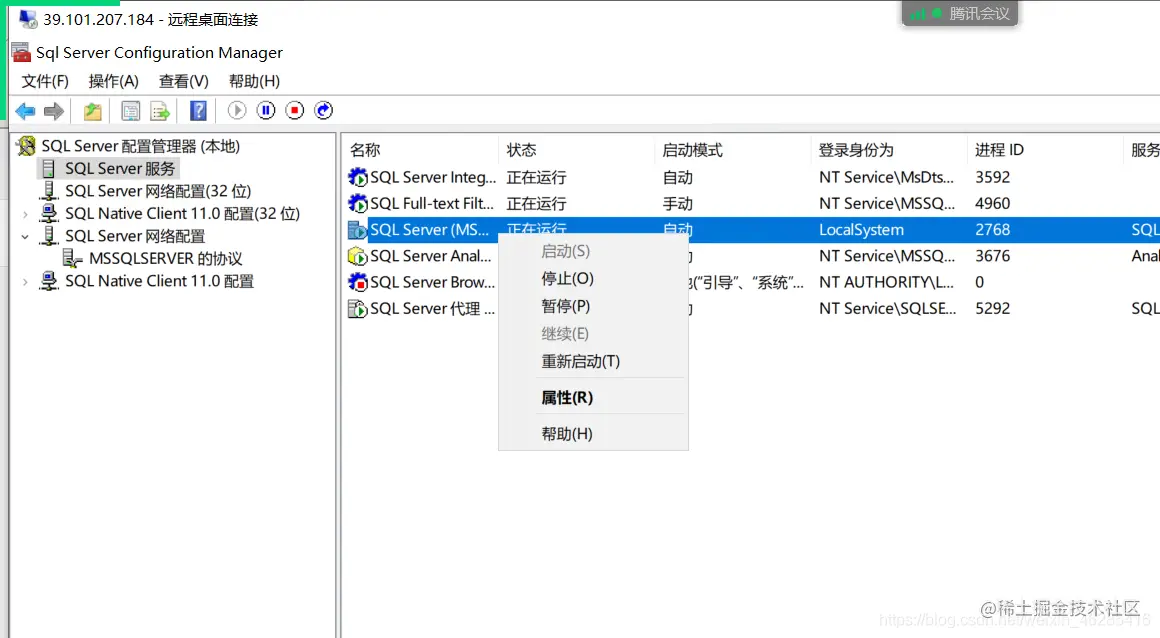
Task: Choose 重新启动(T) in the context menu
Action: point(593,362)
